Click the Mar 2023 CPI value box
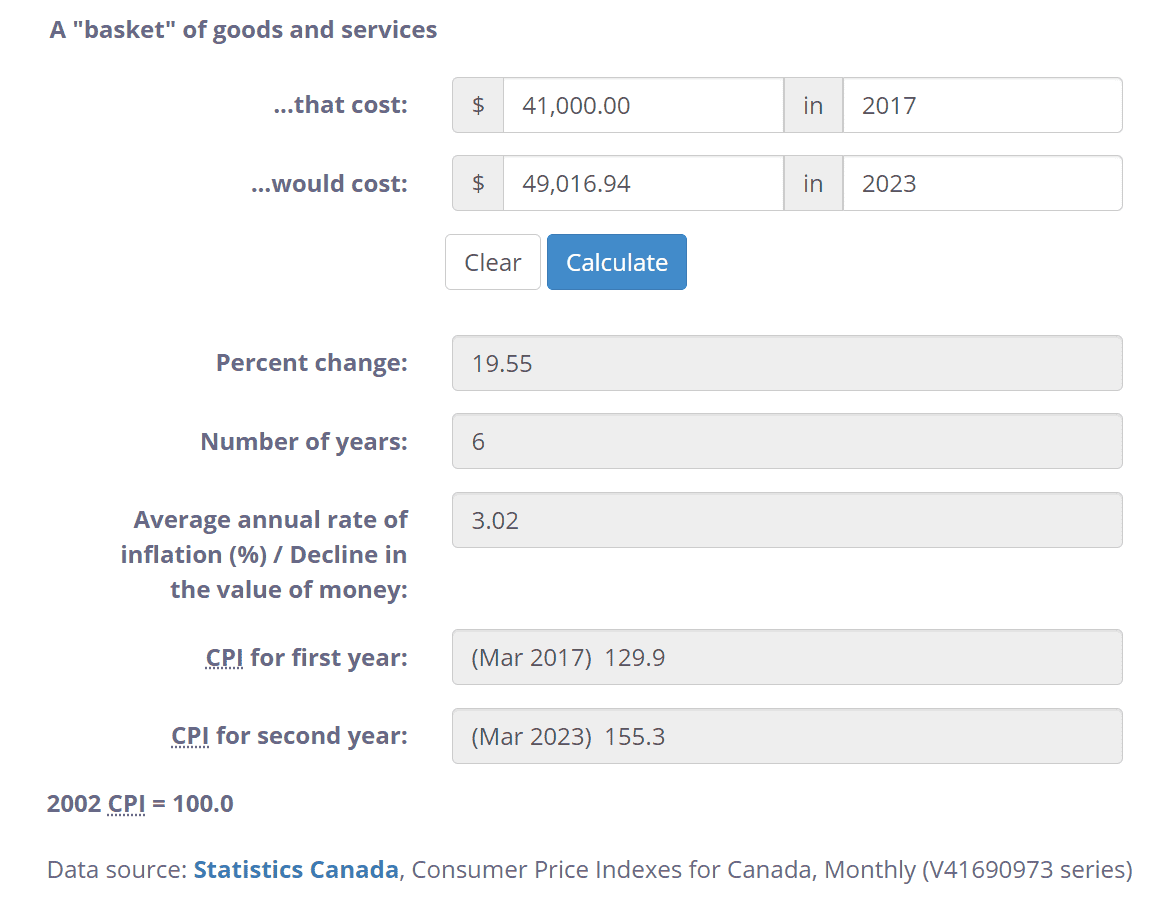Viewport: 1171px width, 901px height. [786, 736]
